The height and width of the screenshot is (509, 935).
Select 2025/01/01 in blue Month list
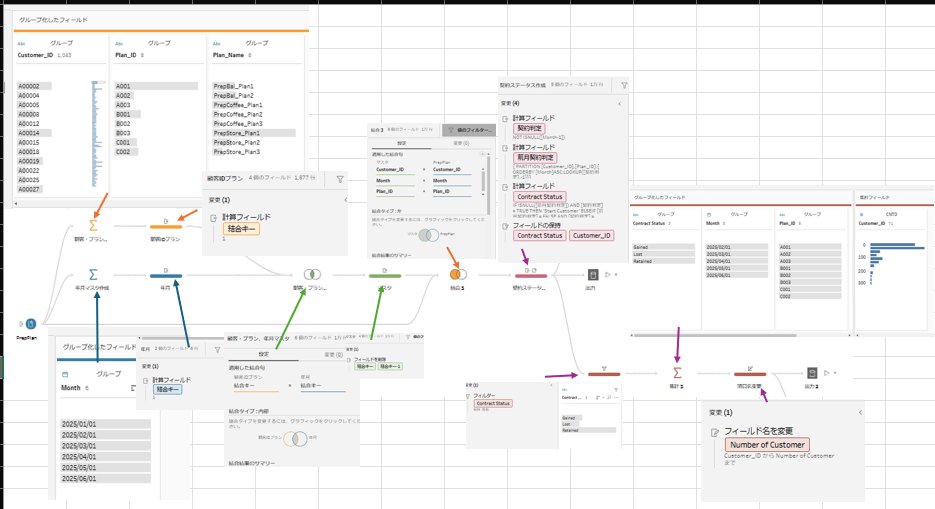click(106, 424)
